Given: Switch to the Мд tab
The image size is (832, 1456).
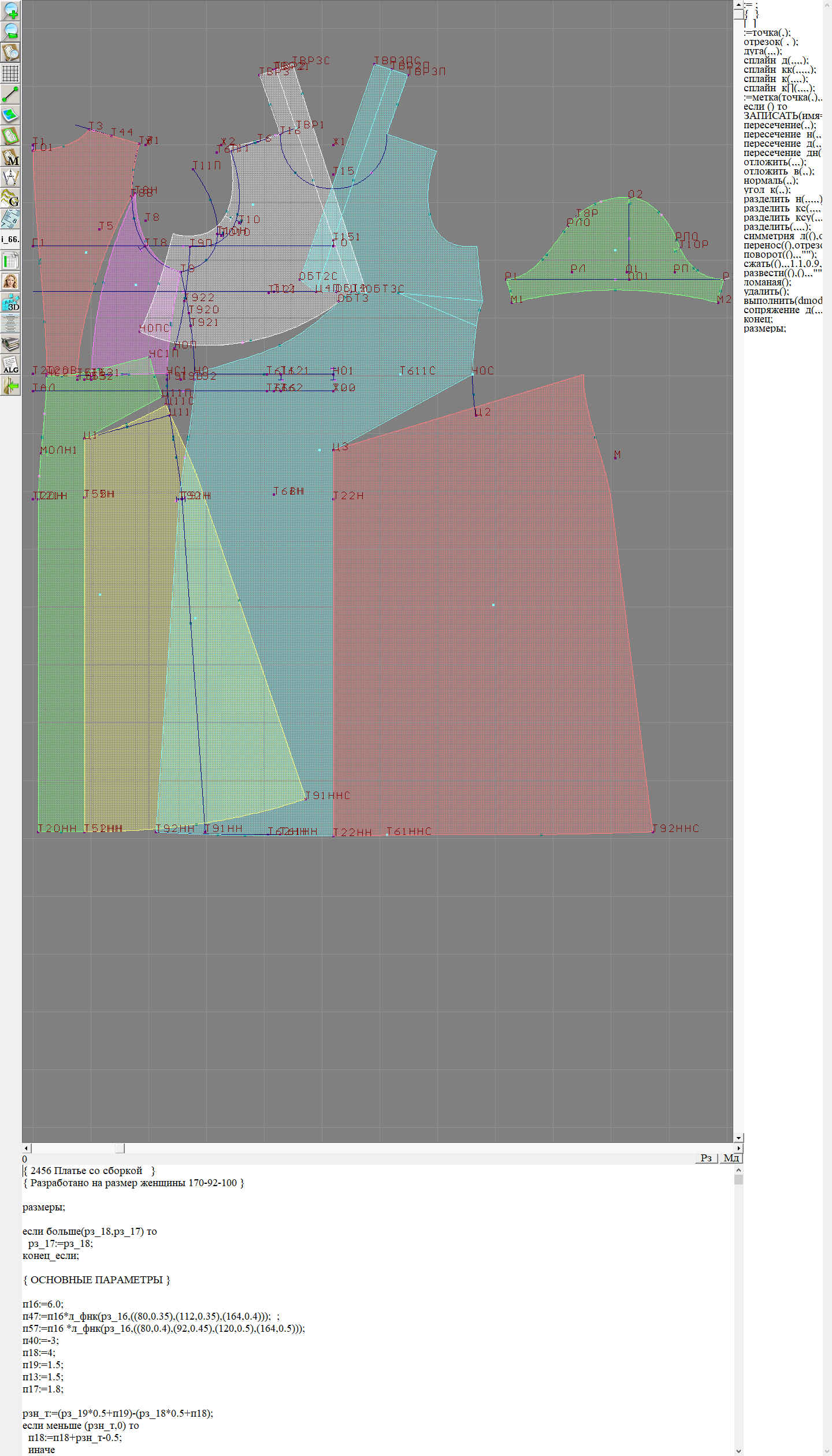Looking at the screenshot, I should 731,1158.
